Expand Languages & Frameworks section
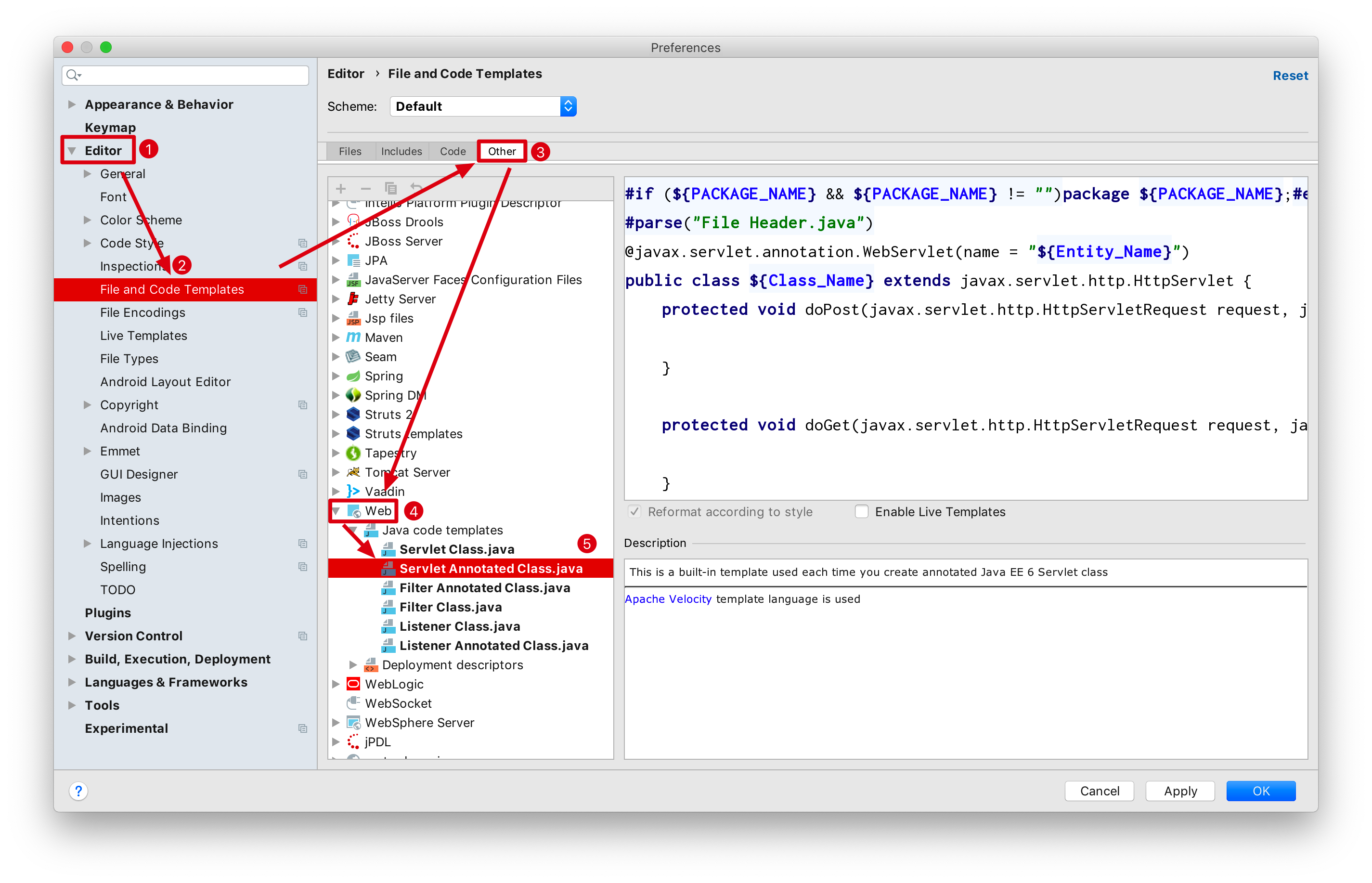1372x883 pixels. [72, 682]
